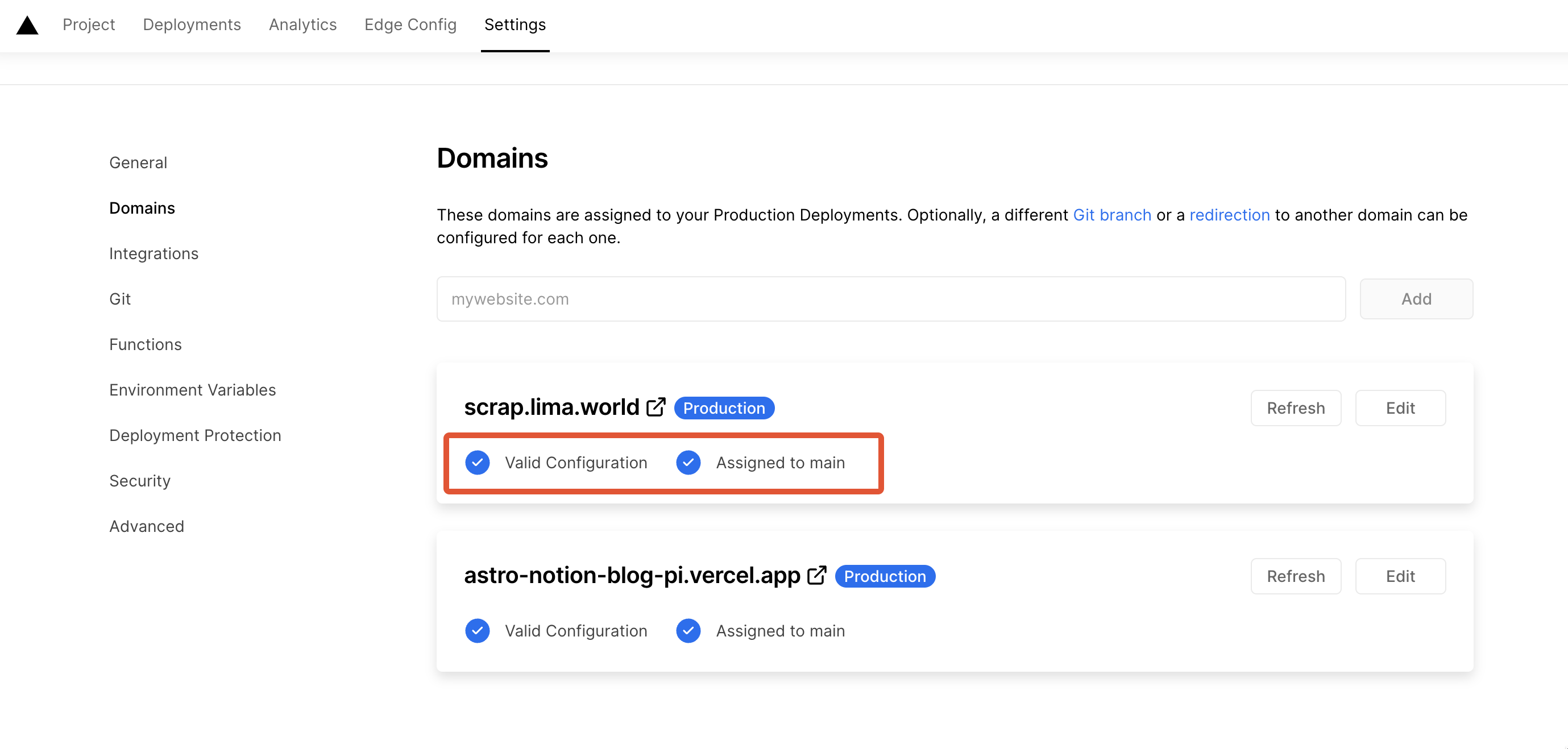Screen dimensions: 1568x749
Task: Switch to the Deployments tab
Action: [192, 24]
